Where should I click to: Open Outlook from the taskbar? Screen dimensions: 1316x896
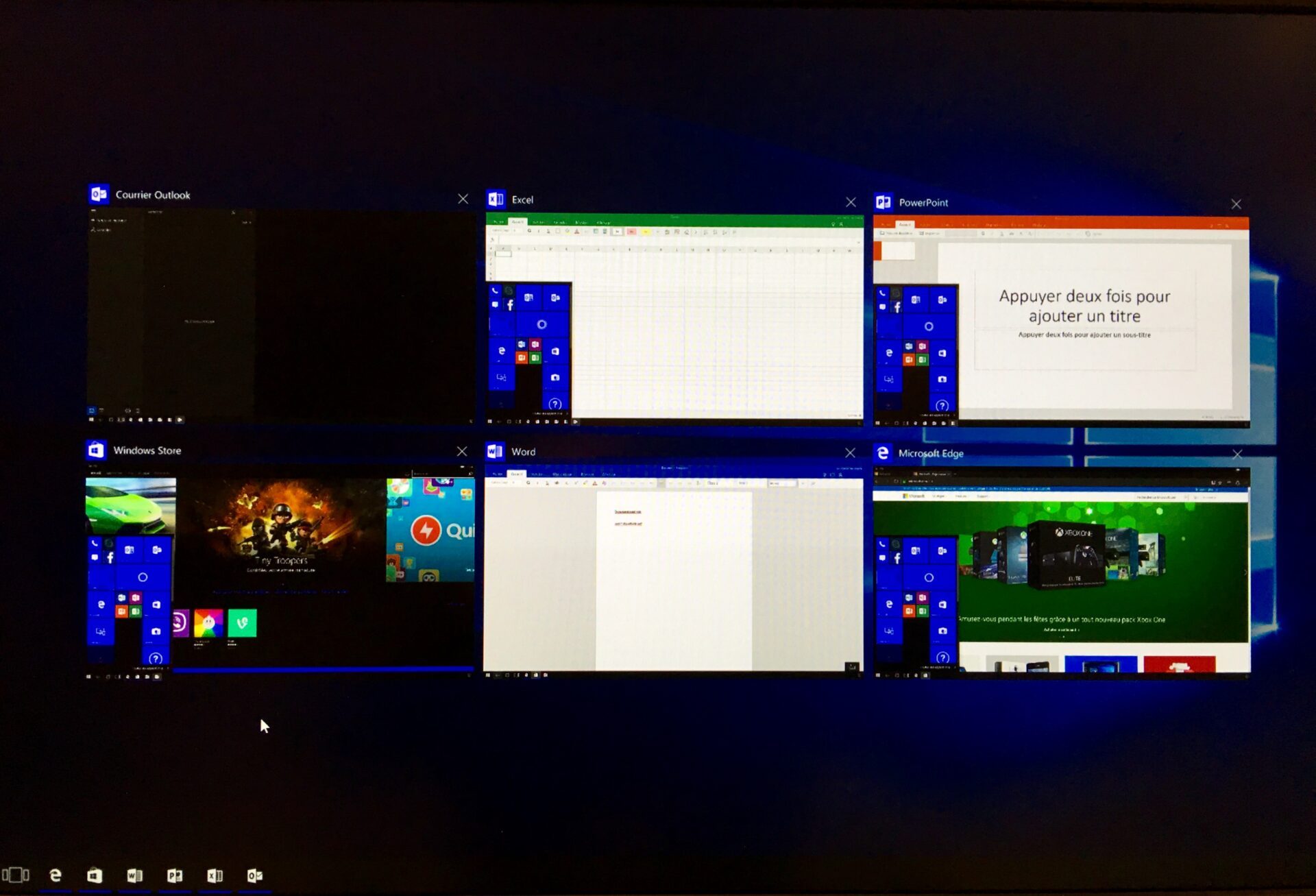pos(254,875)
